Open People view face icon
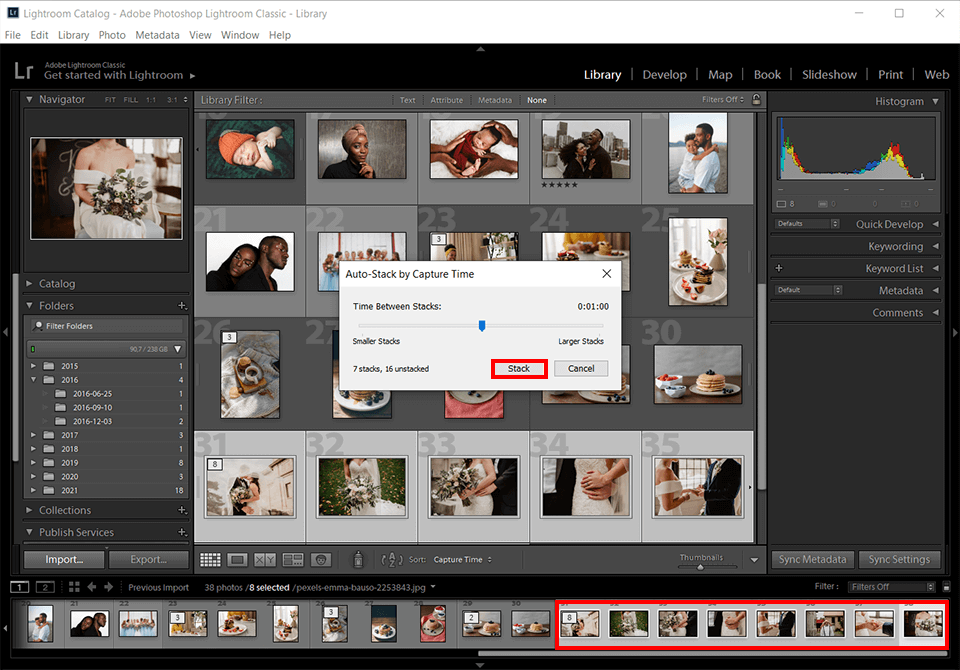 point(321,560)
